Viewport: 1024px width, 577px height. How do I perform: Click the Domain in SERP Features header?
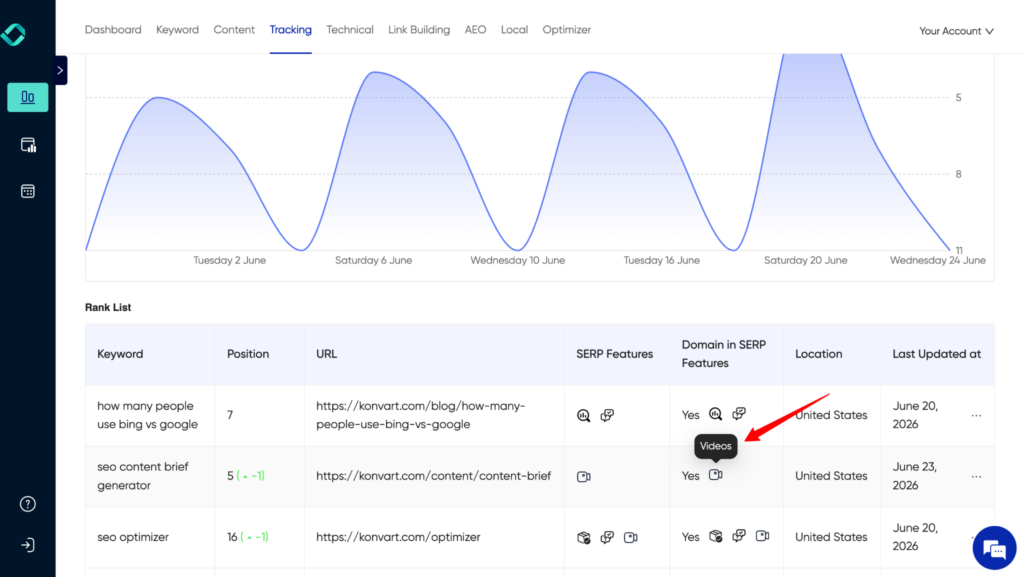pos(724,354)
